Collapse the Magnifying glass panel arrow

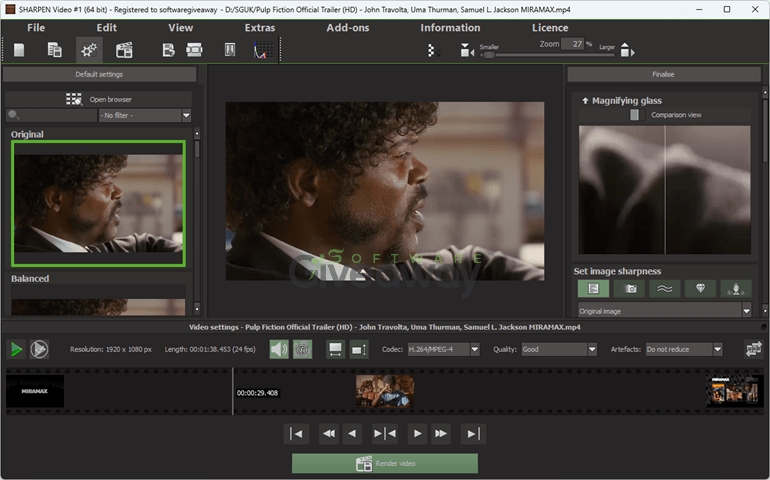[x=585, y=101]
